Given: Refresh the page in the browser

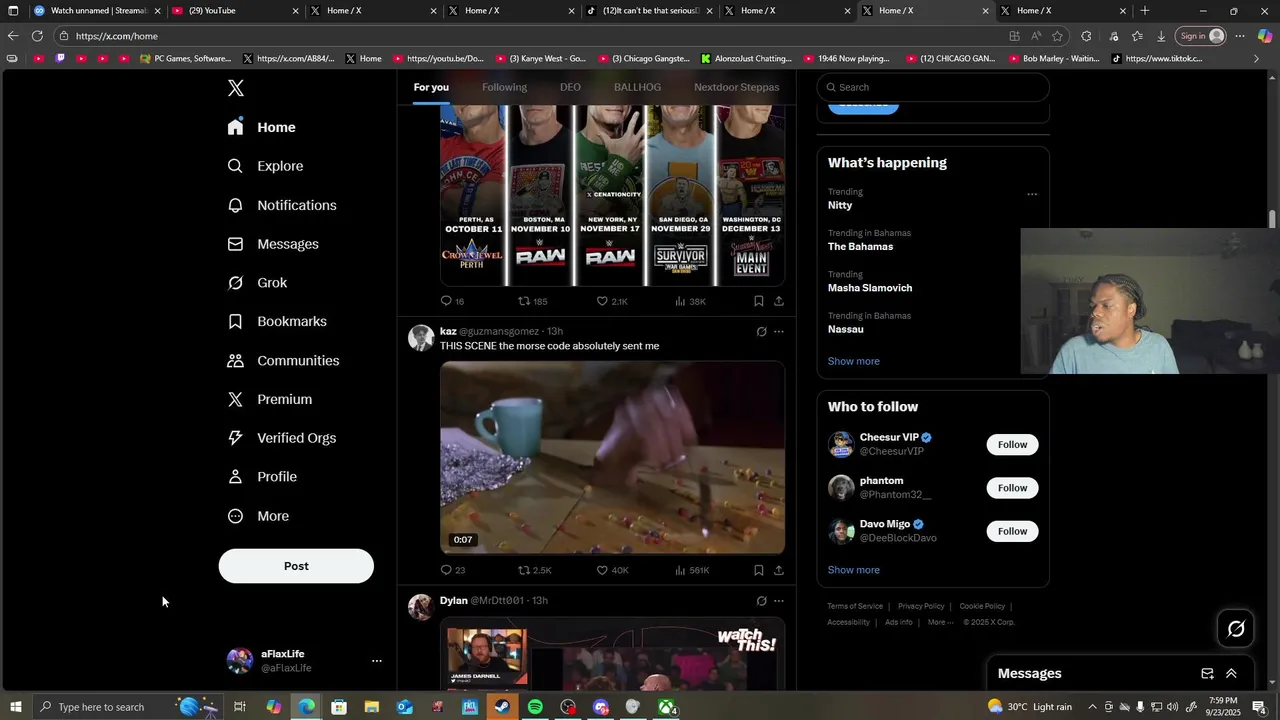Looking at the screenshot, I should click(37, 36).
